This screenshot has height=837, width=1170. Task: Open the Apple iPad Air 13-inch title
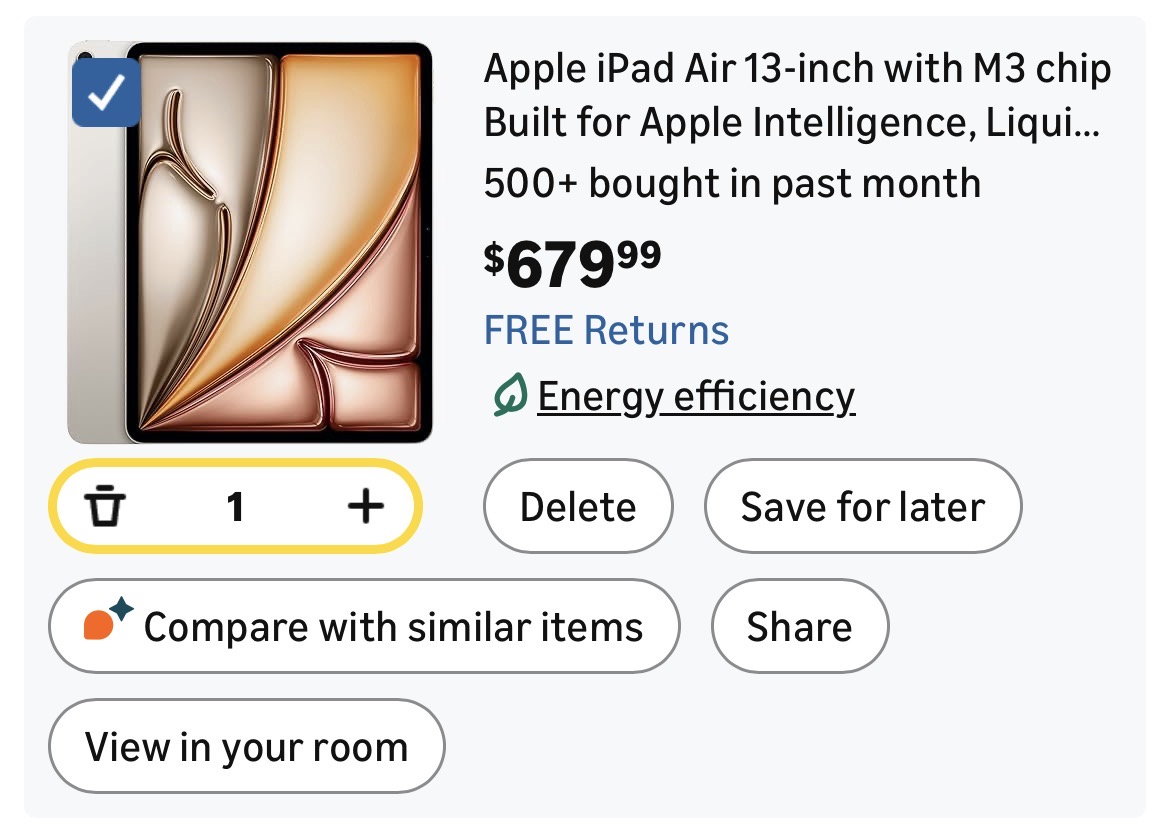tap(797, 70)
